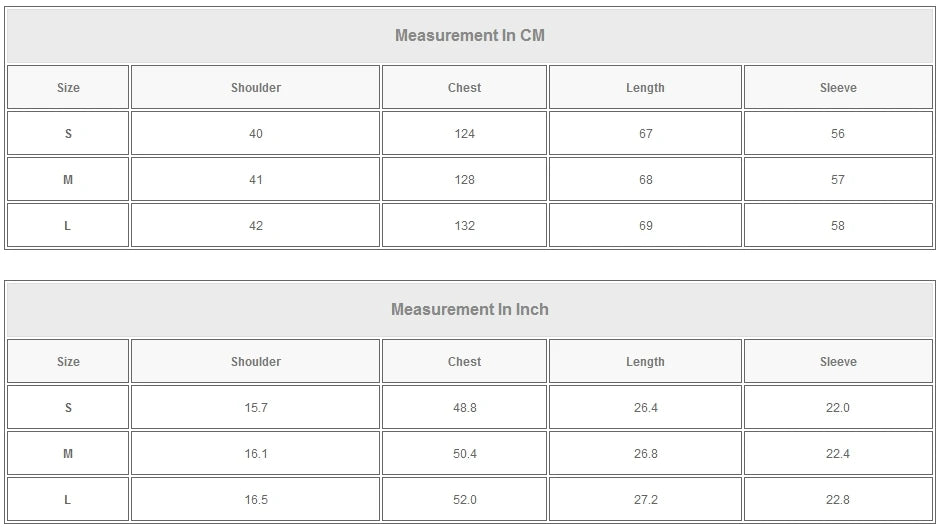Image resolution: width=940 pixels, height=530 pixels.
Task: Select the chest value 50.4 cell
Action: pos(464,454)
